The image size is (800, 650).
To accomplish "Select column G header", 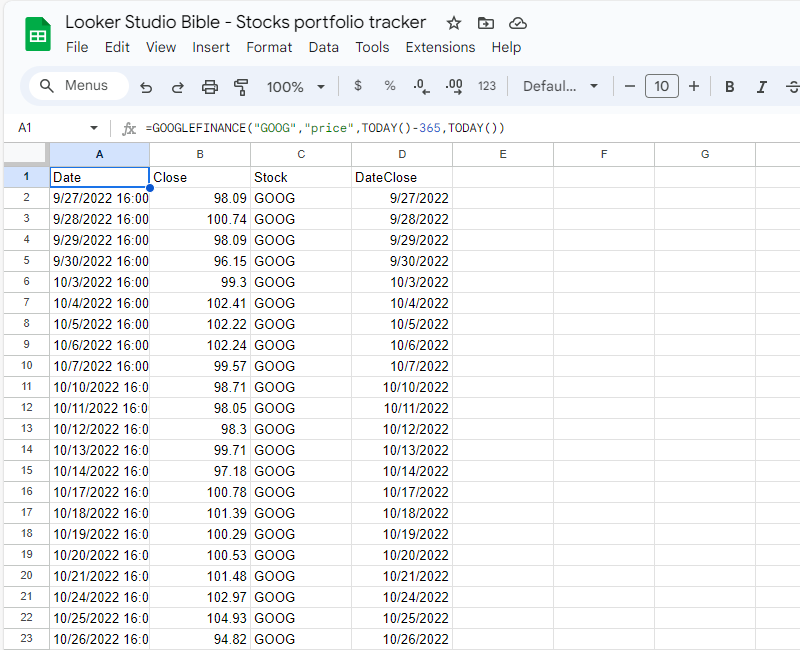I will coord(705,155).
